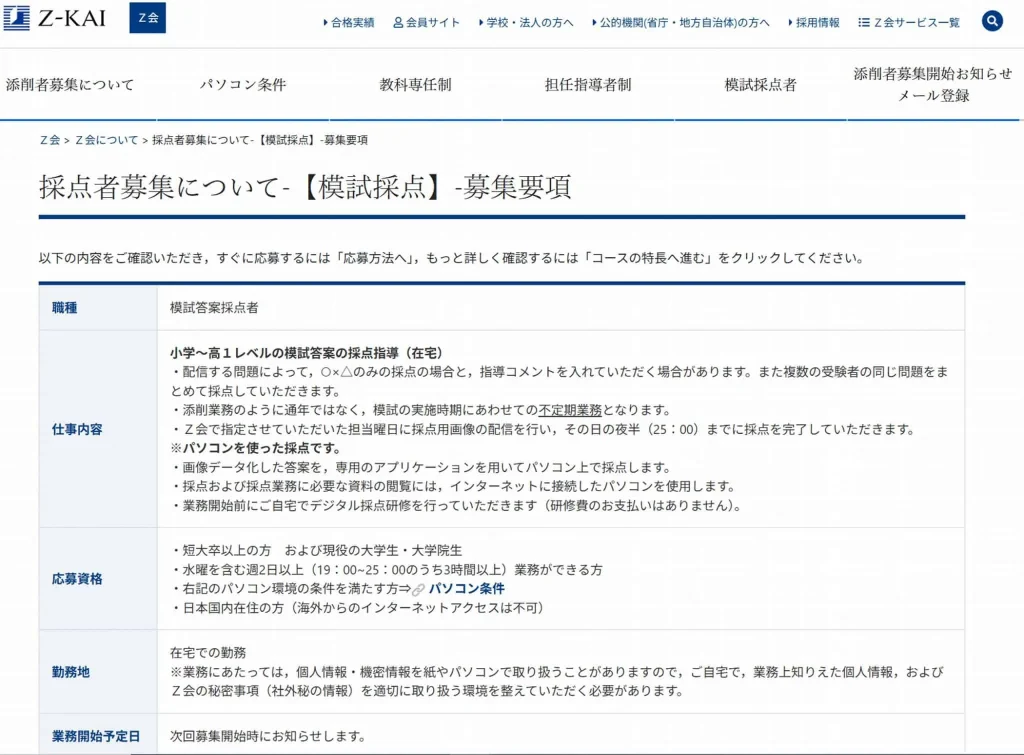Click the 勤務地 row label
This screenshot has height=755, width=1024.
click(x=71, y=672)
